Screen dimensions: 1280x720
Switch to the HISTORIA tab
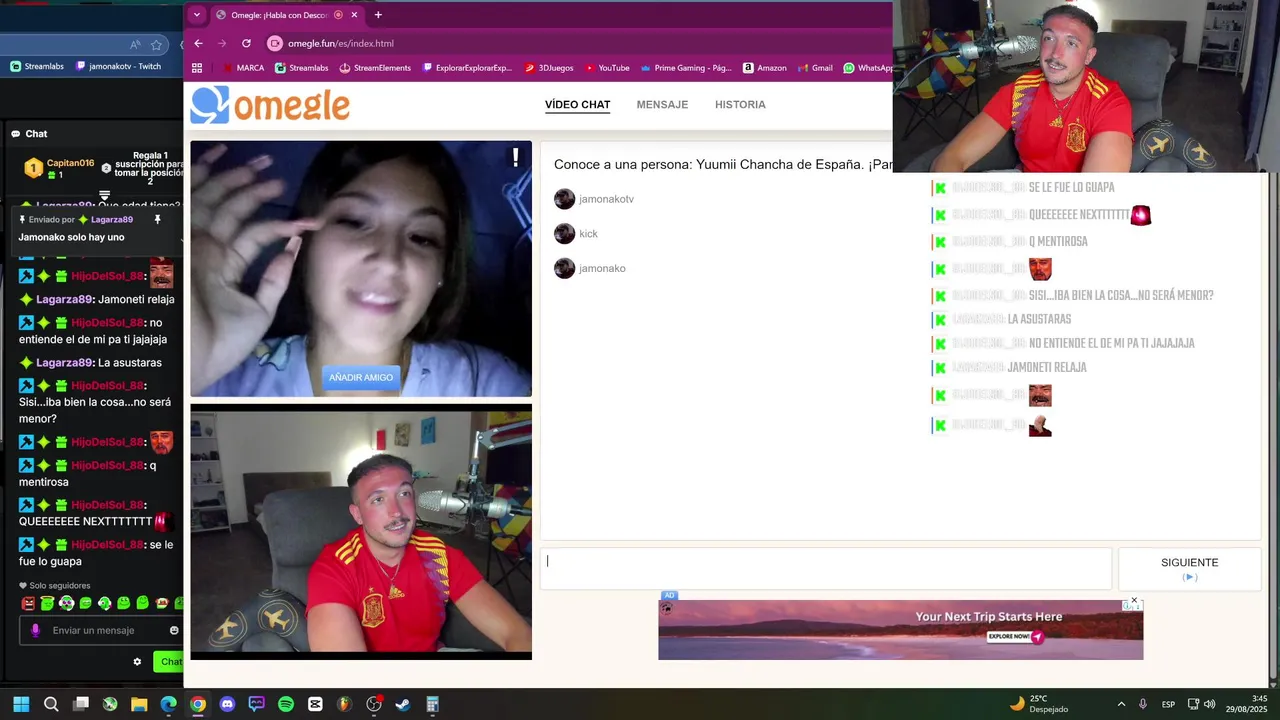(x=740, y=105)
